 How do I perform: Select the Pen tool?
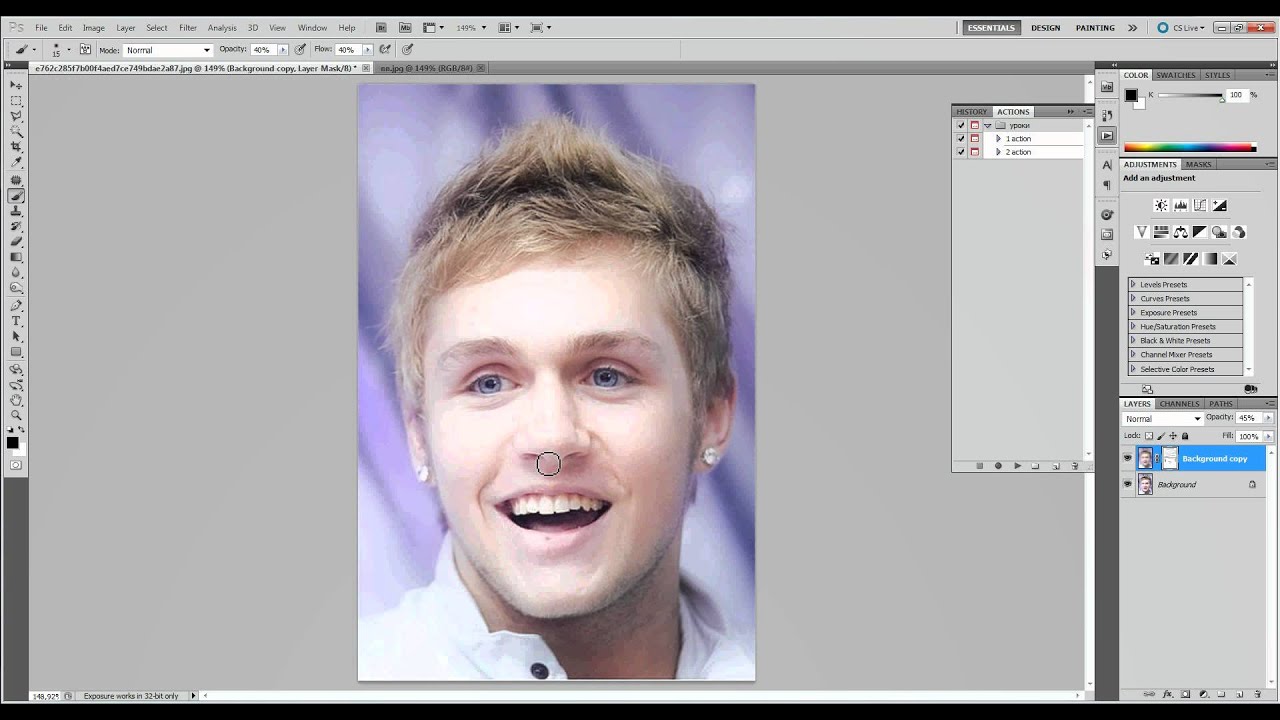pos(16,306)
